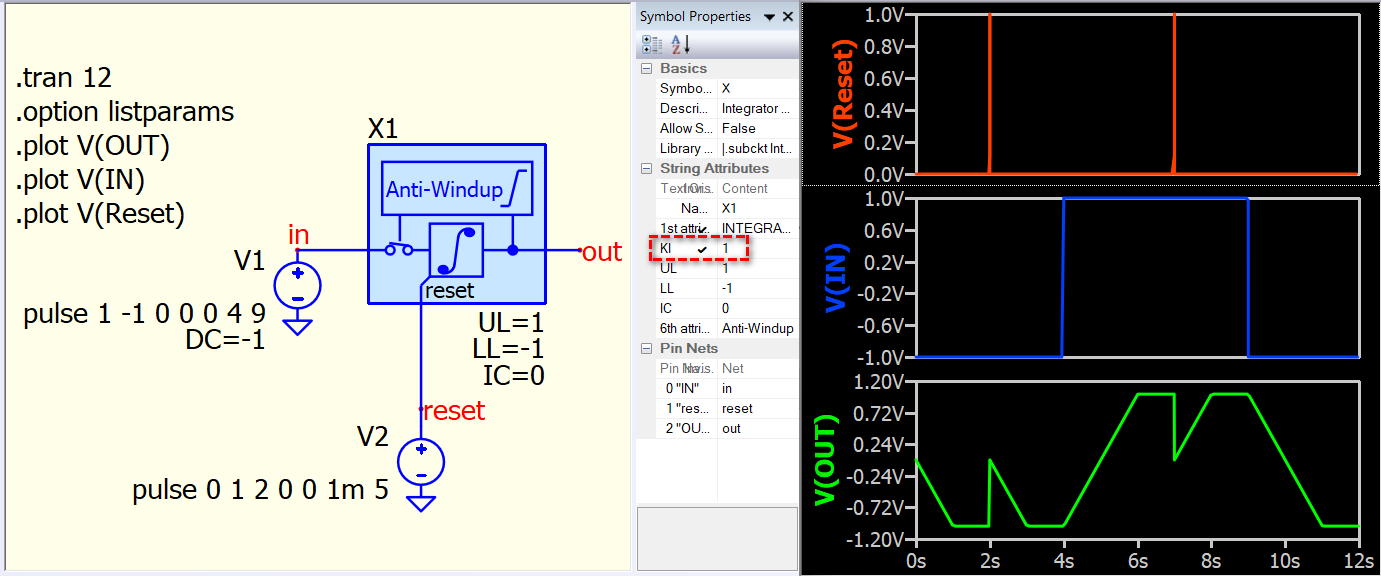Click the UL value field
1381x576 pixels.
(x=757, y=269)
